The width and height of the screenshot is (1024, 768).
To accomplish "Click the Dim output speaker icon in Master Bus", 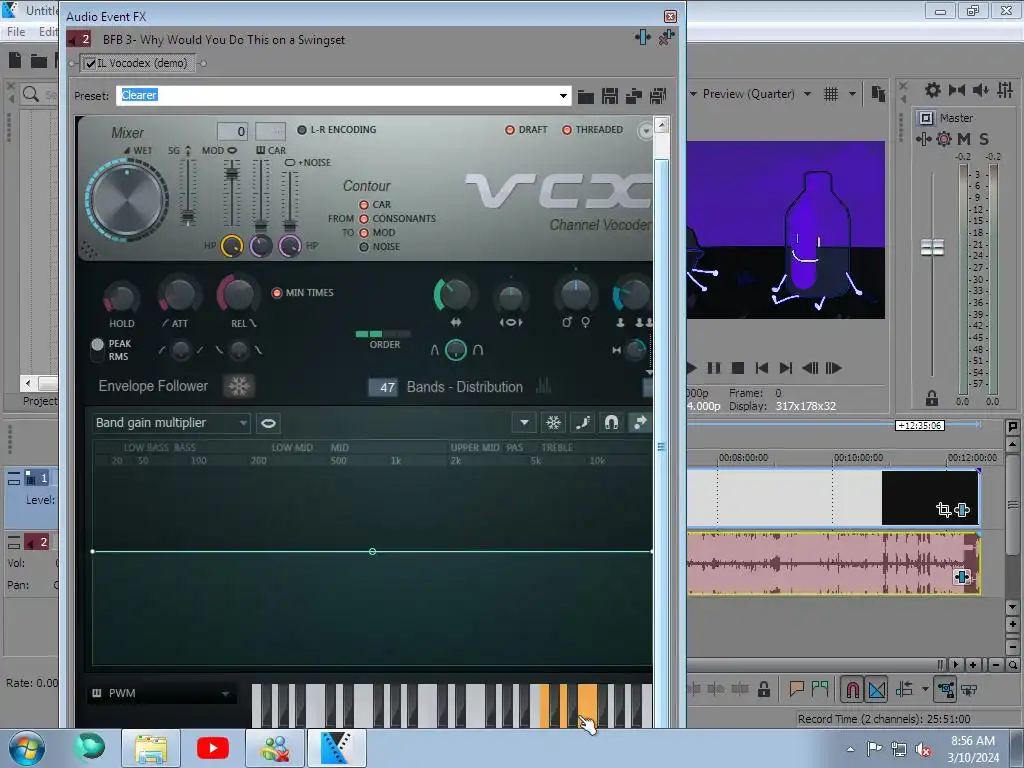I will (x=980, y=90).
